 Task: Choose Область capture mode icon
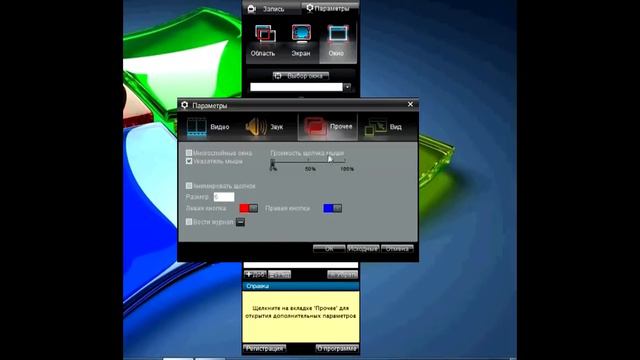[x=263, y=40]
